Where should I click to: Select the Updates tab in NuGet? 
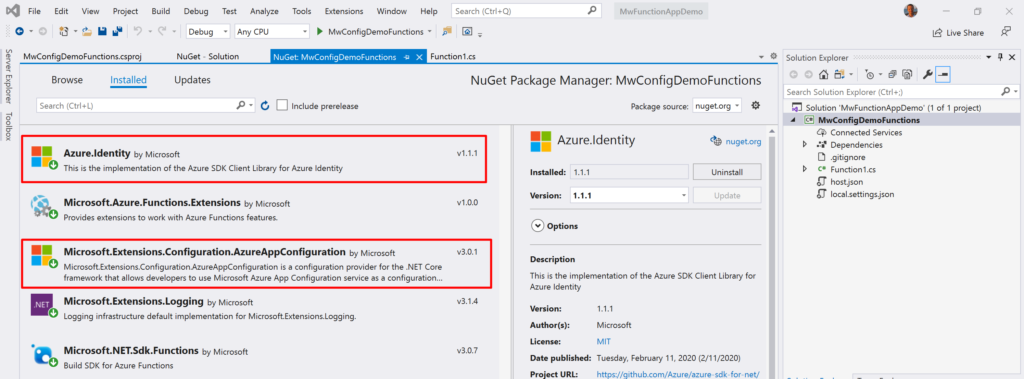(192, 80)
